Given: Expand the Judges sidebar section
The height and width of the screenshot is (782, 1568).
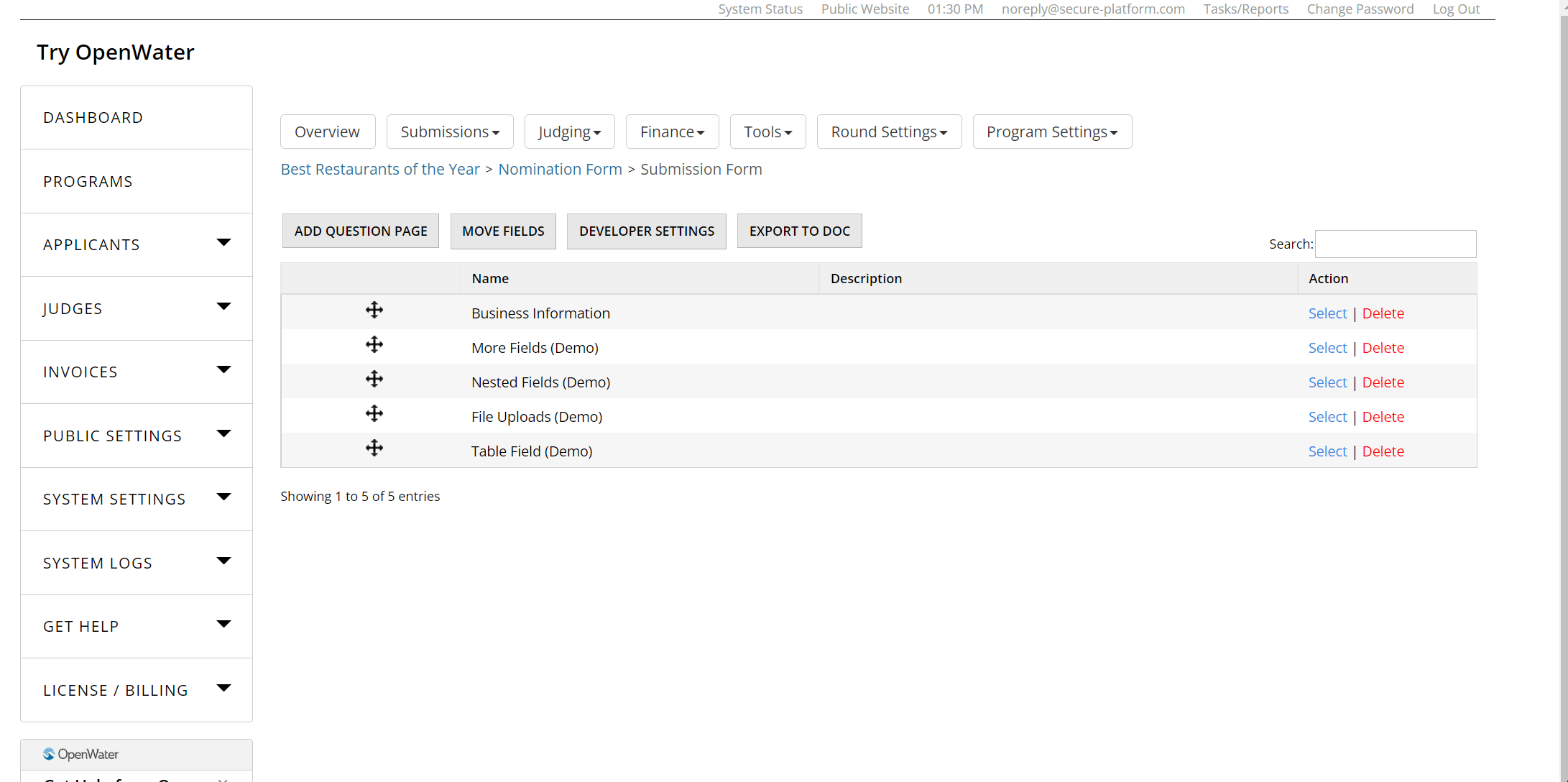Looking at the screenshot, I should pos(223,307).
